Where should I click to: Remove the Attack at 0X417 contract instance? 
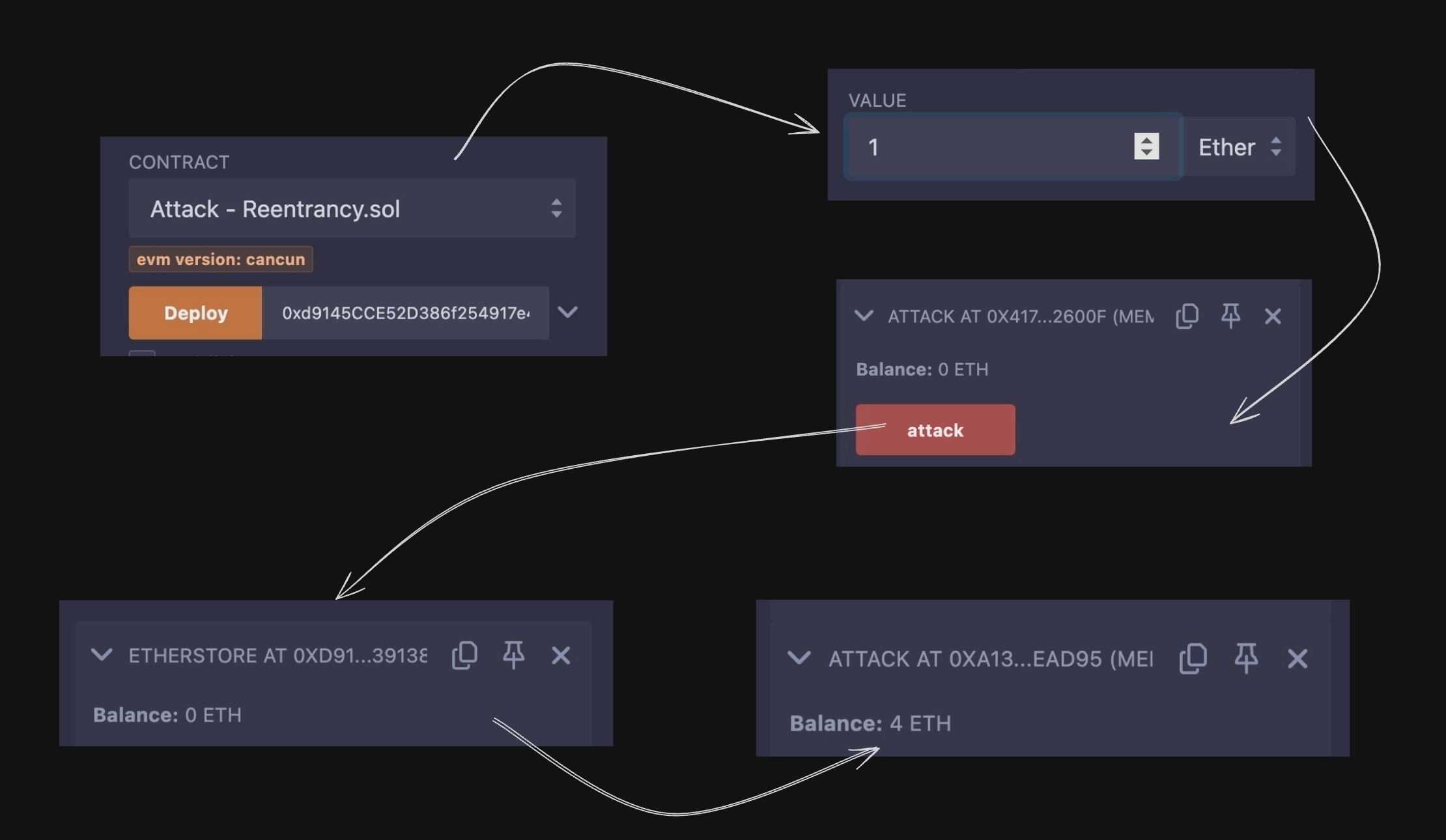pyautogui.click(x=1273, y=316)
